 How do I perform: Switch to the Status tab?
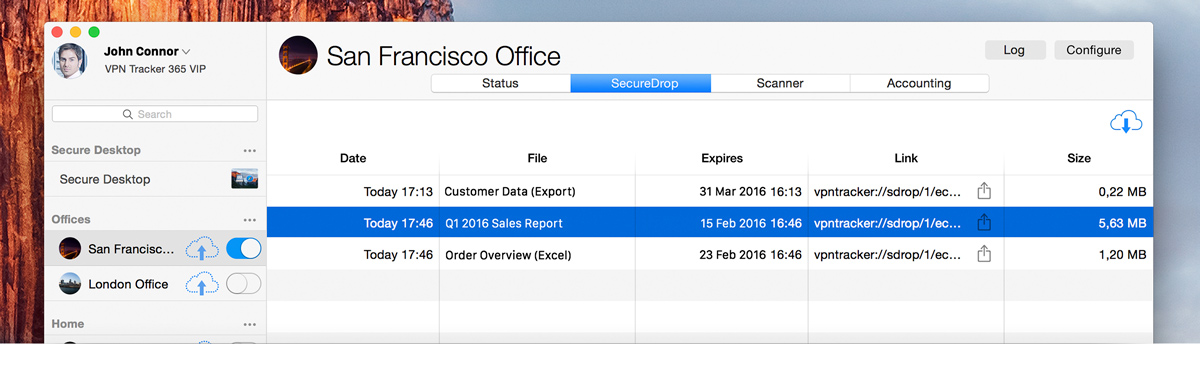coord(500,83)
